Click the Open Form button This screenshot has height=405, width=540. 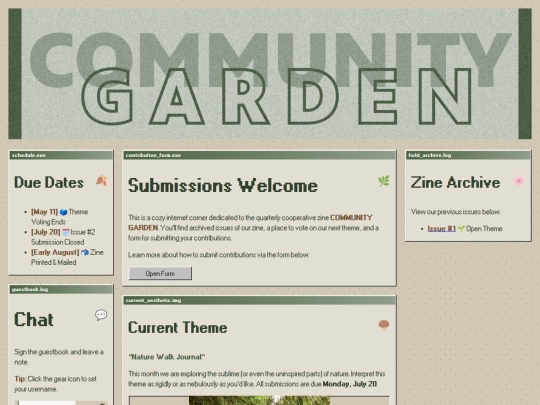[x=160, y=273]
